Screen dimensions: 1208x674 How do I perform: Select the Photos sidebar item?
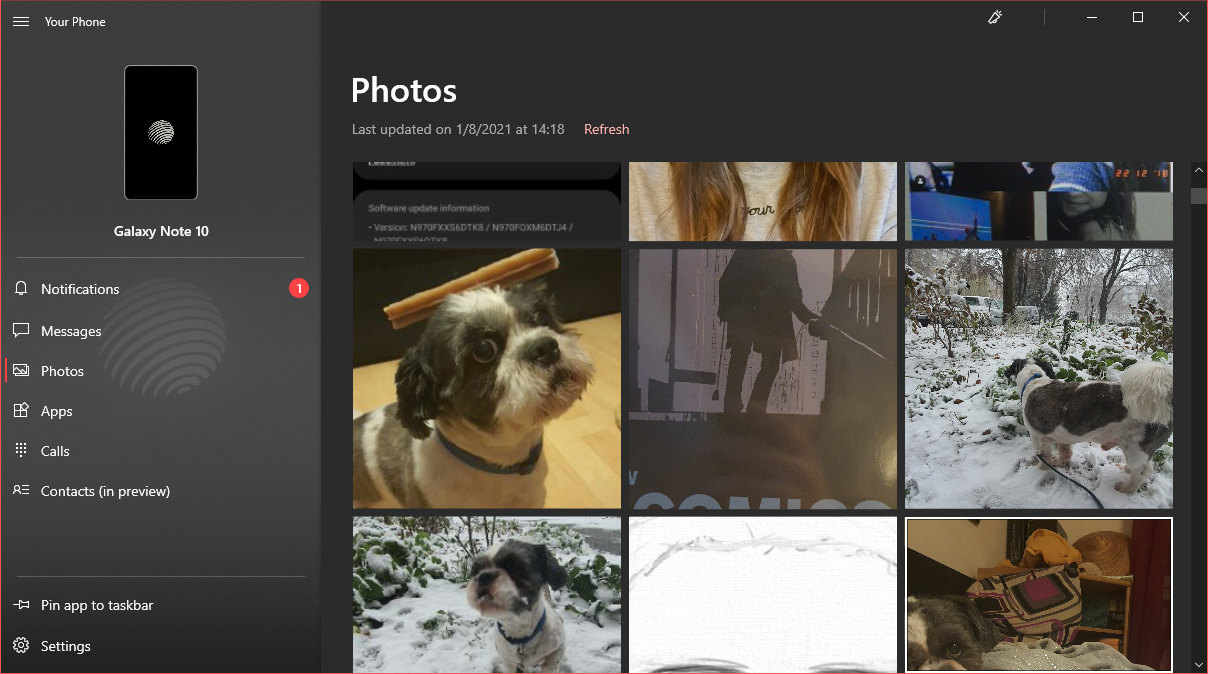(x=62, y=371)
